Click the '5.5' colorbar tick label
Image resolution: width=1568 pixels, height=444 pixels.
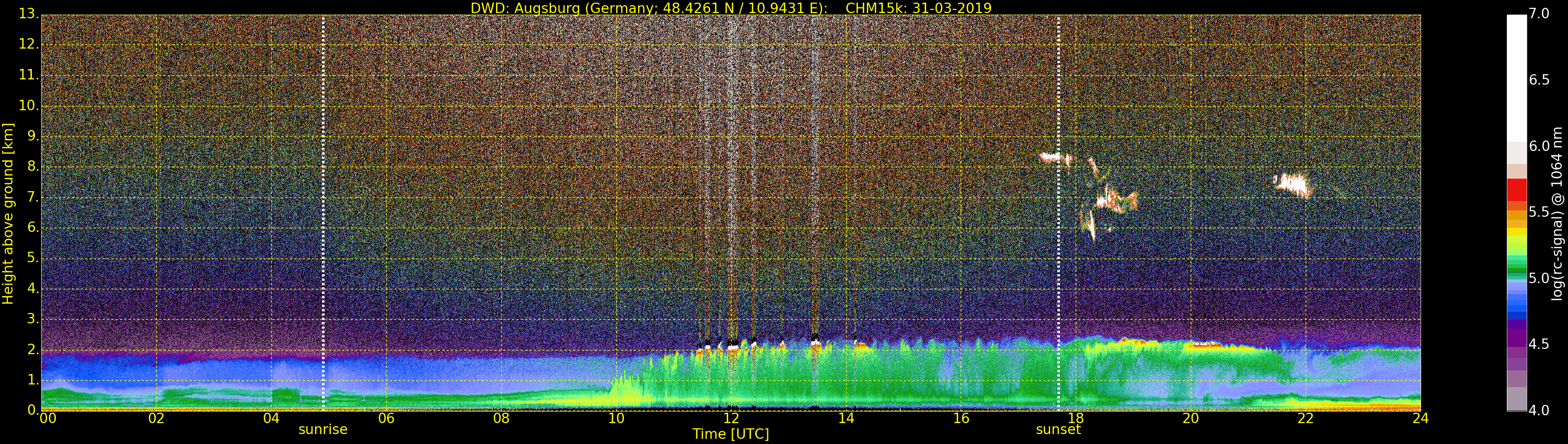coord(1539,212)
